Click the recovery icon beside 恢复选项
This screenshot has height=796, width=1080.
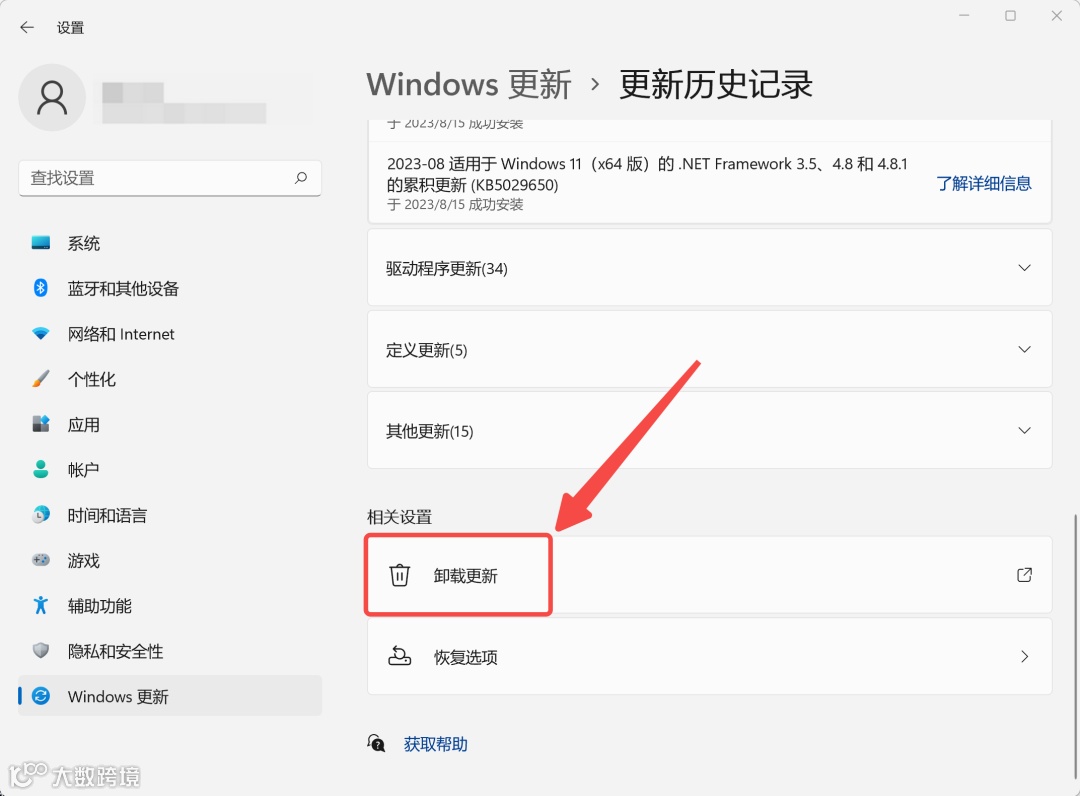tap(399, 656)
